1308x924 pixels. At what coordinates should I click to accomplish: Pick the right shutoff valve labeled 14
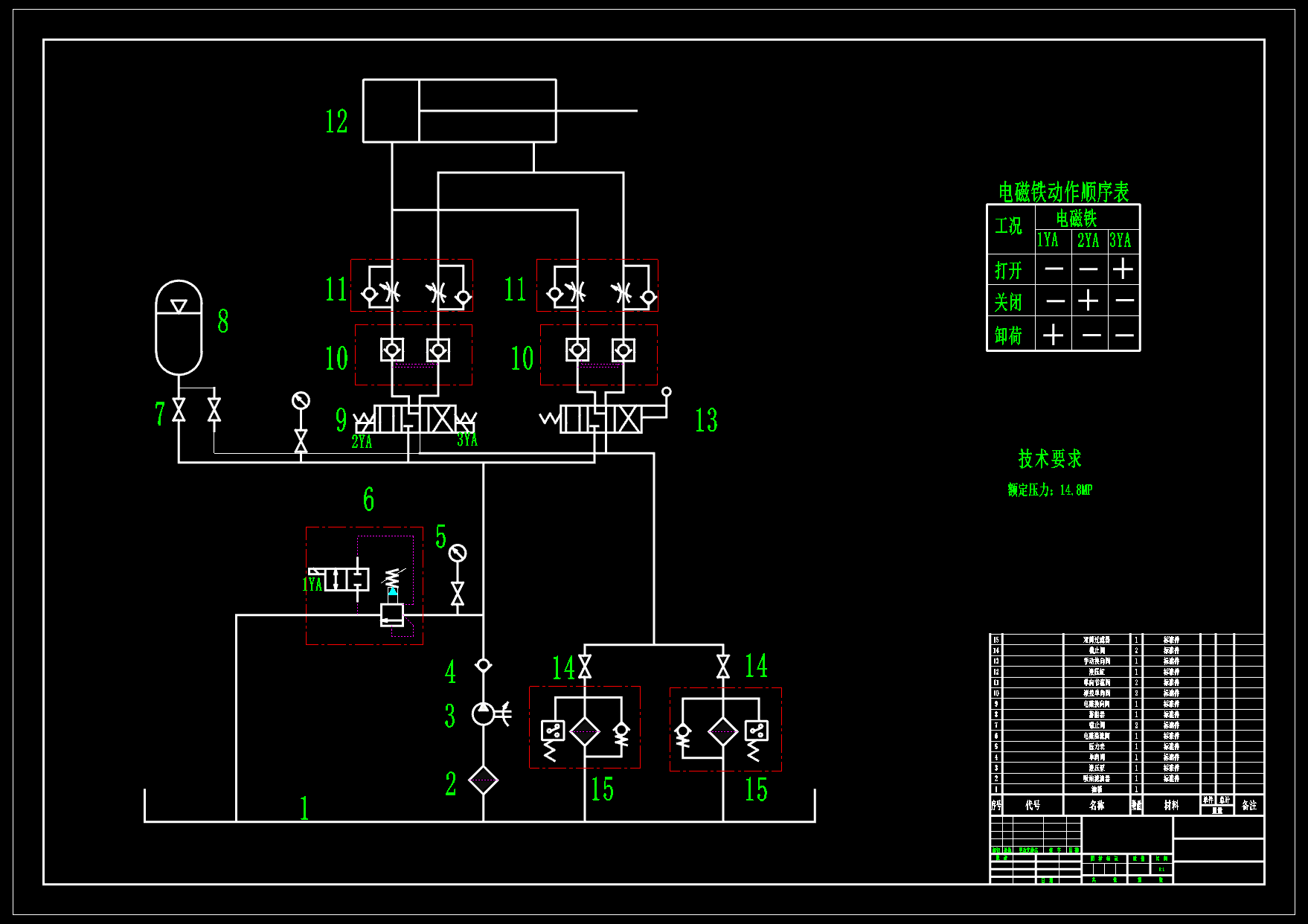click(x=723, y=666)
